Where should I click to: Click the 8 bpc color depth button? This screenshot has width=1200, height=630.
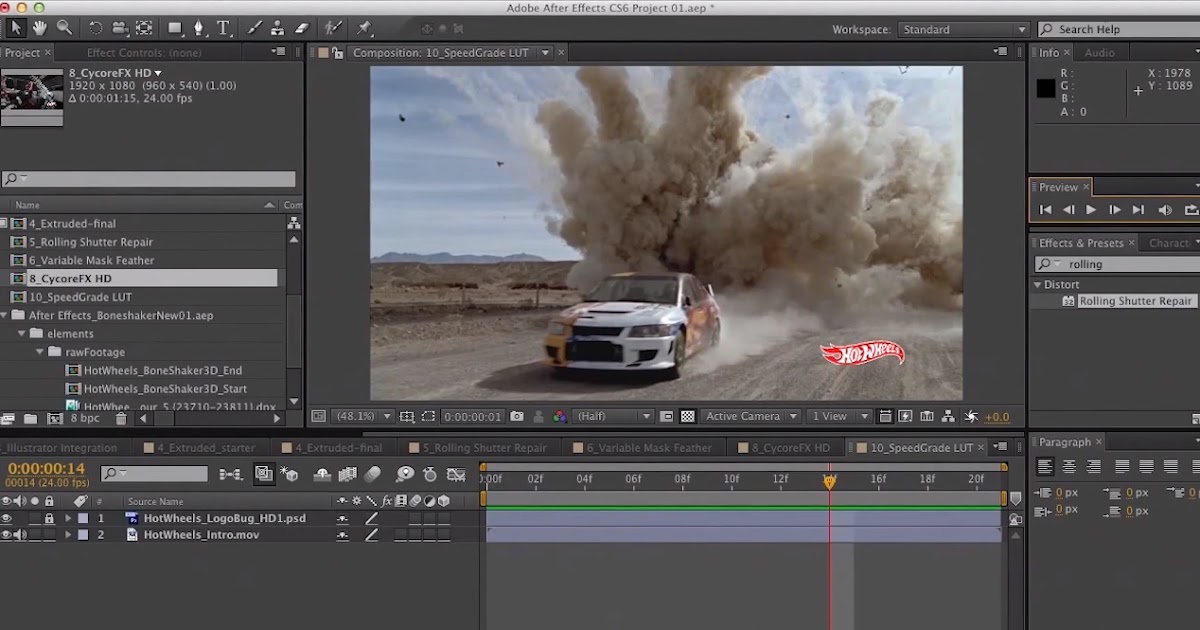click(x=85, y=418)
